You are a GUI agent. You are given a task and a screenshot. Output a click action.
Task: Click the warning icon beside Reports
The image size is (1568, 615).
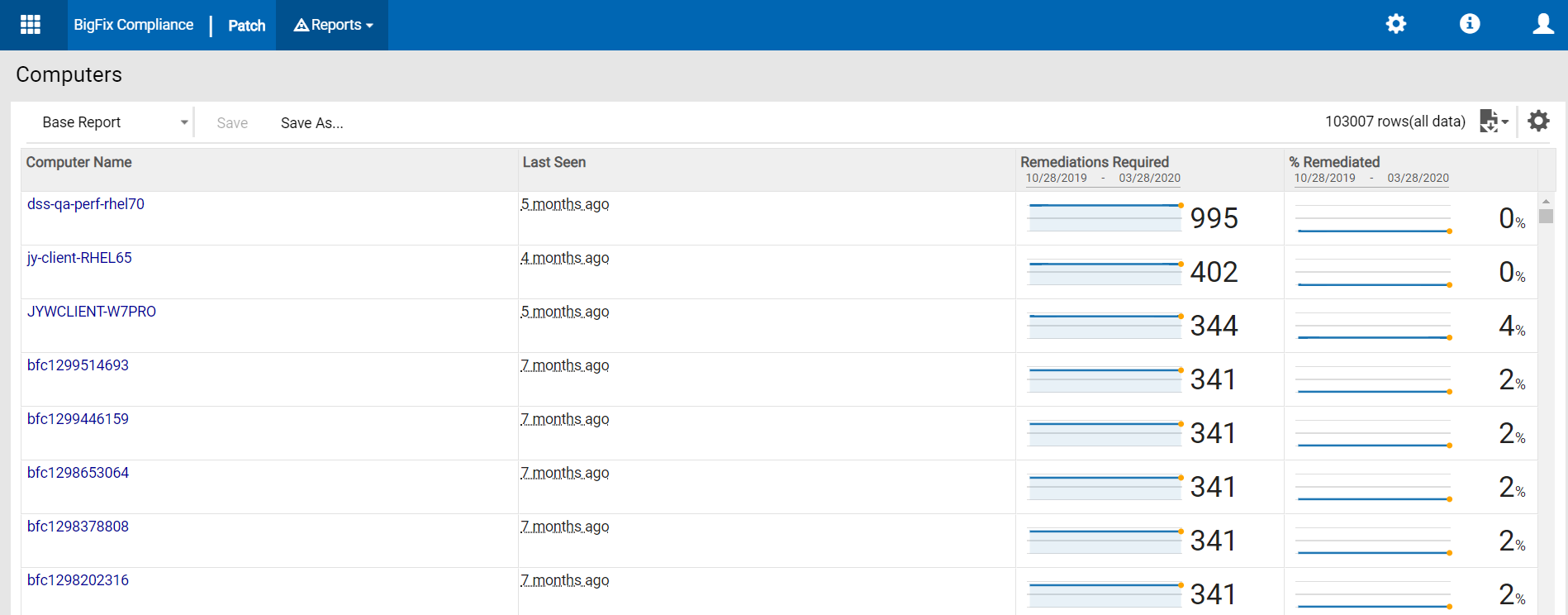[x=302, y=26]
